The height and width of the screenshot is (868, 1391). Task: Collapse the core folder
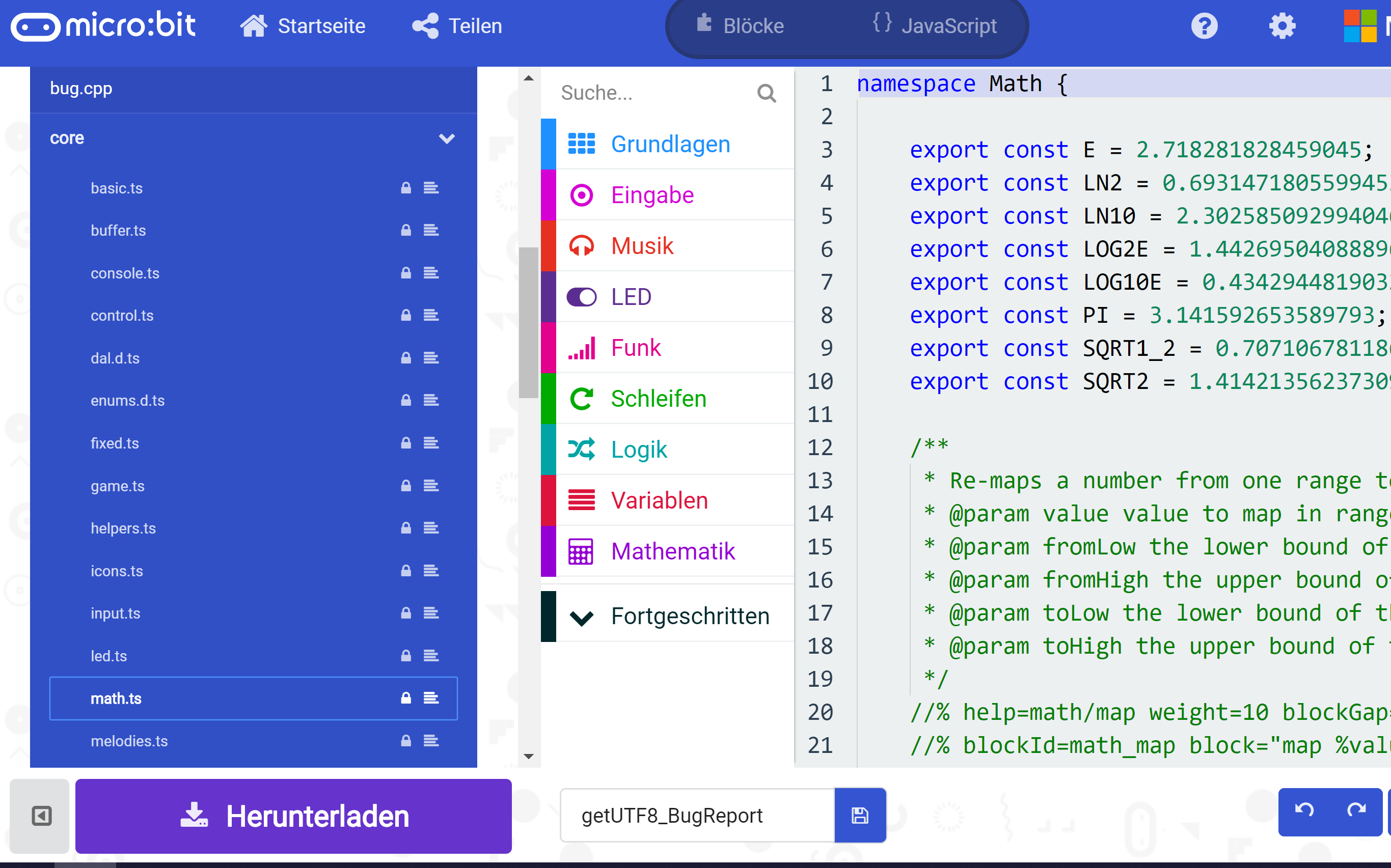point(447,138)
